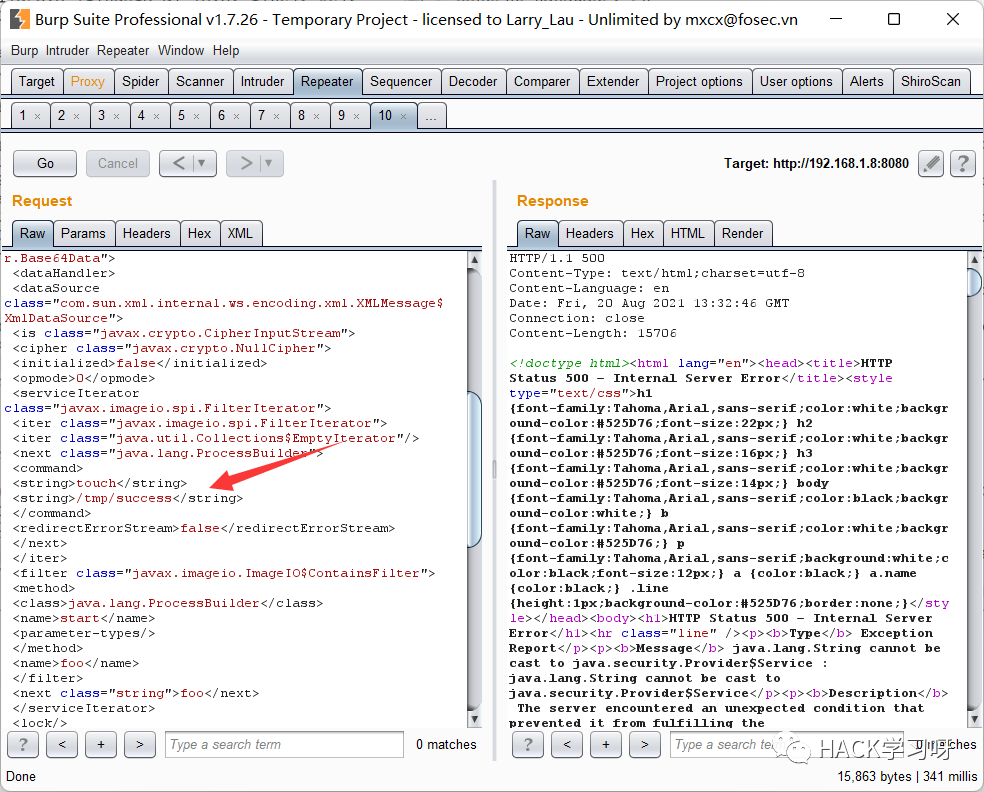
Task: Show request Hex view
Action: [x=200, y=233]
